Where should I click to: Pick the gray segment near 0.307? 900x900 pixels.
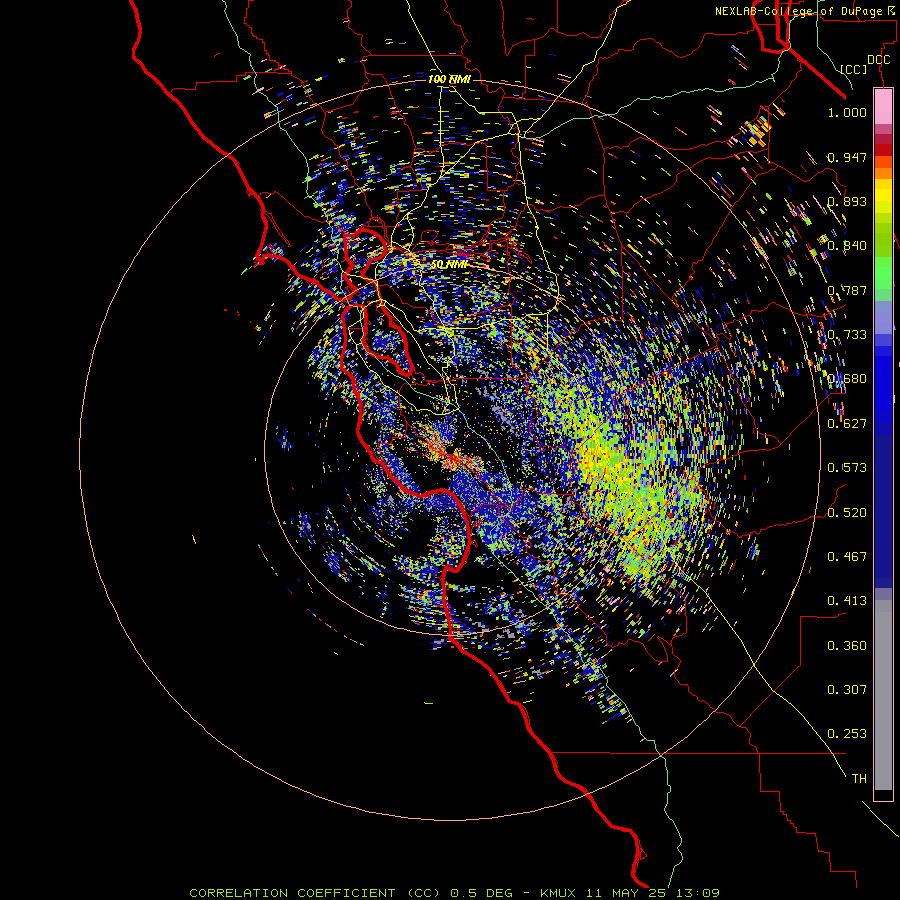pos(883,695)
